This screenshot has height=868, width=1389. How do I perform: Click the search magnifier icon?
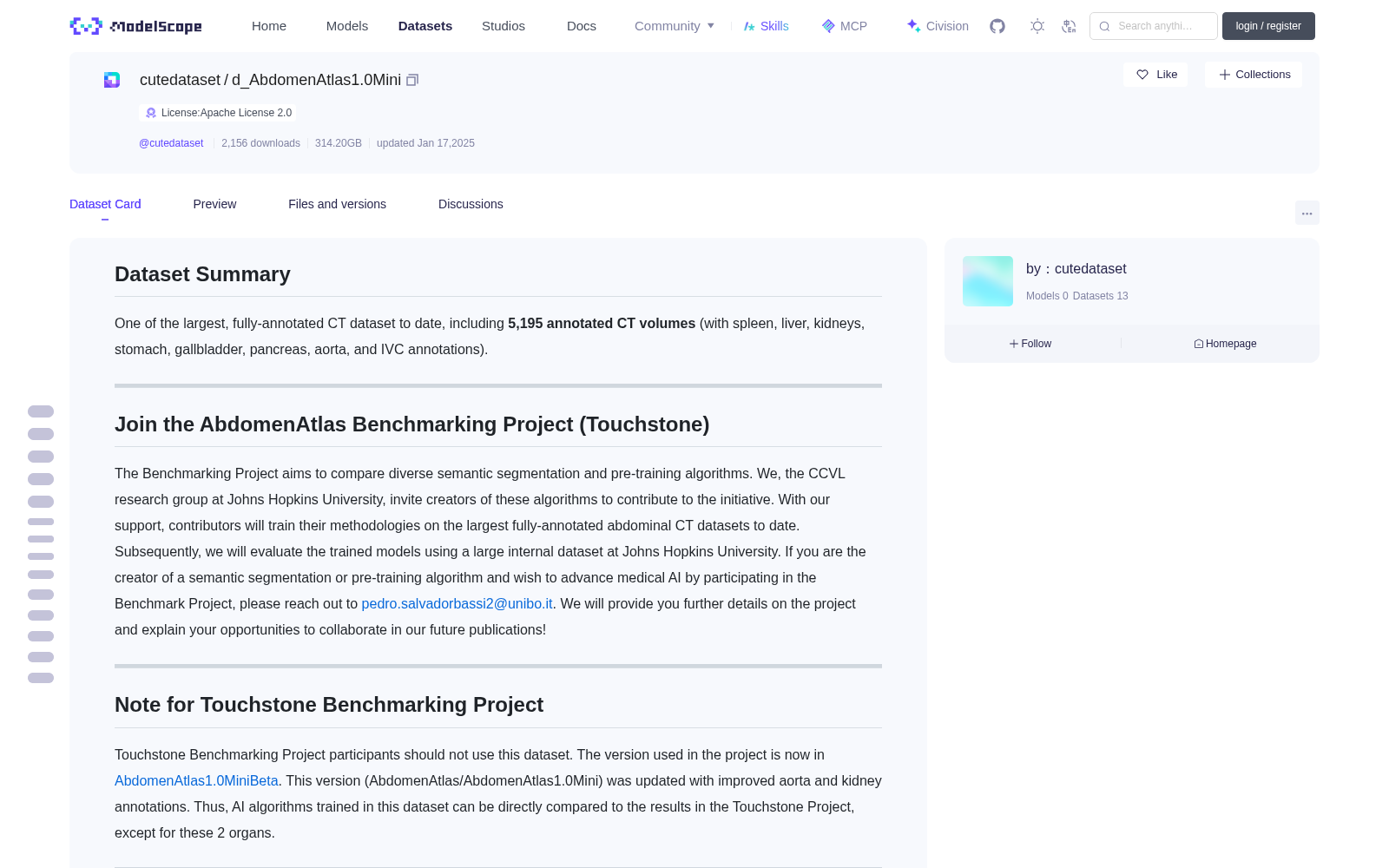pyautogui.click(x=1104, y=26)
